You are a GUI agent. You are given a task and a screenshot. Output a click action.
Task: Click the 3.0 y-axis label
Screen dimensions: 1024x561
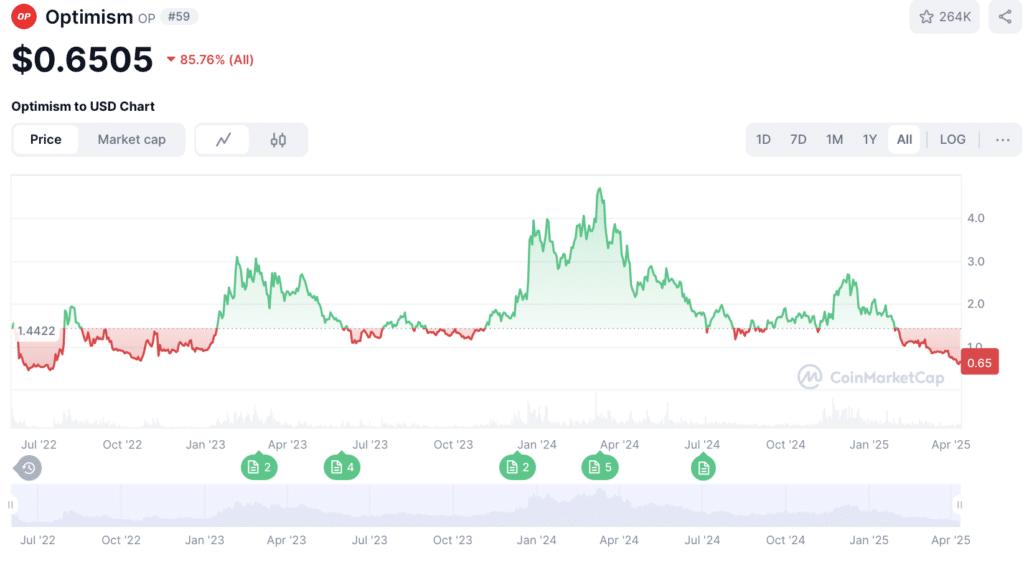tap(976, 262)
